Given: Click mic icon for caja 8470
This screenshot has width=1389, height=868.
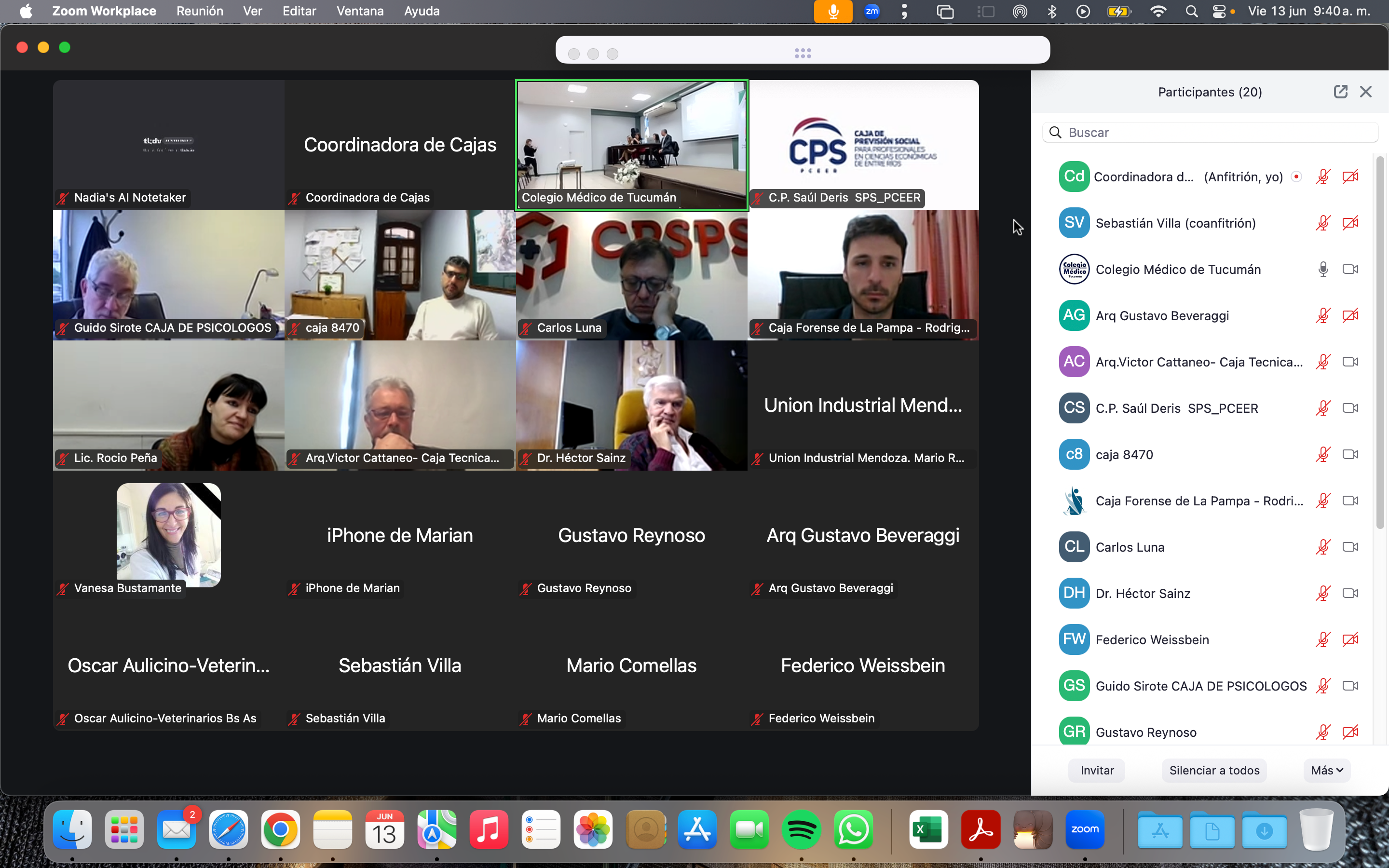Looking at the screenshot, I should pyautogui.click(x=1323, y=455).
